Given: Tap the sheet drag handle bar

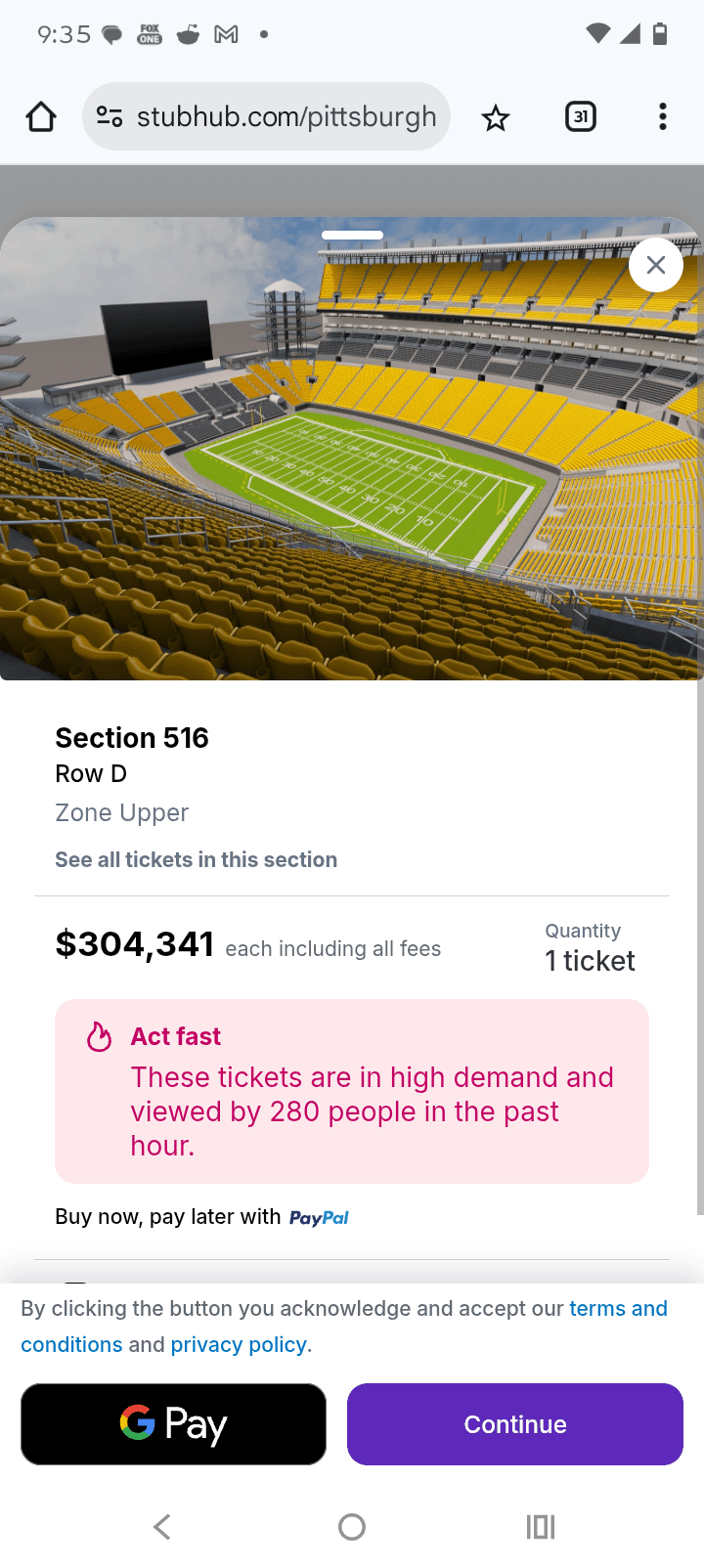Looking at the screenshot, I should pyautogui.click(x=352, y=236).
